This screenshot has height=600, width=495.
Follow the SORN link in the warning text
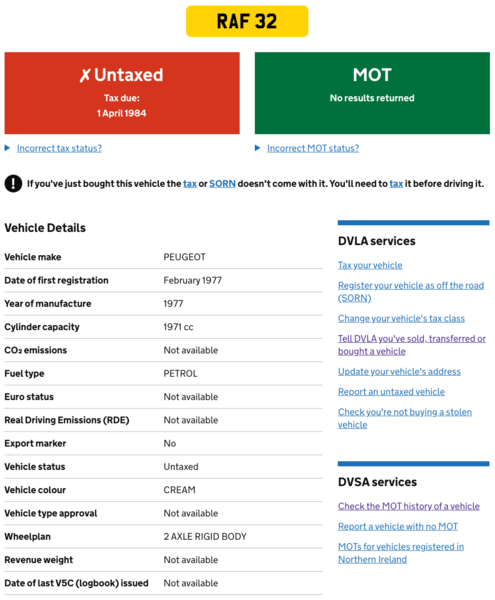coord(222,184)
